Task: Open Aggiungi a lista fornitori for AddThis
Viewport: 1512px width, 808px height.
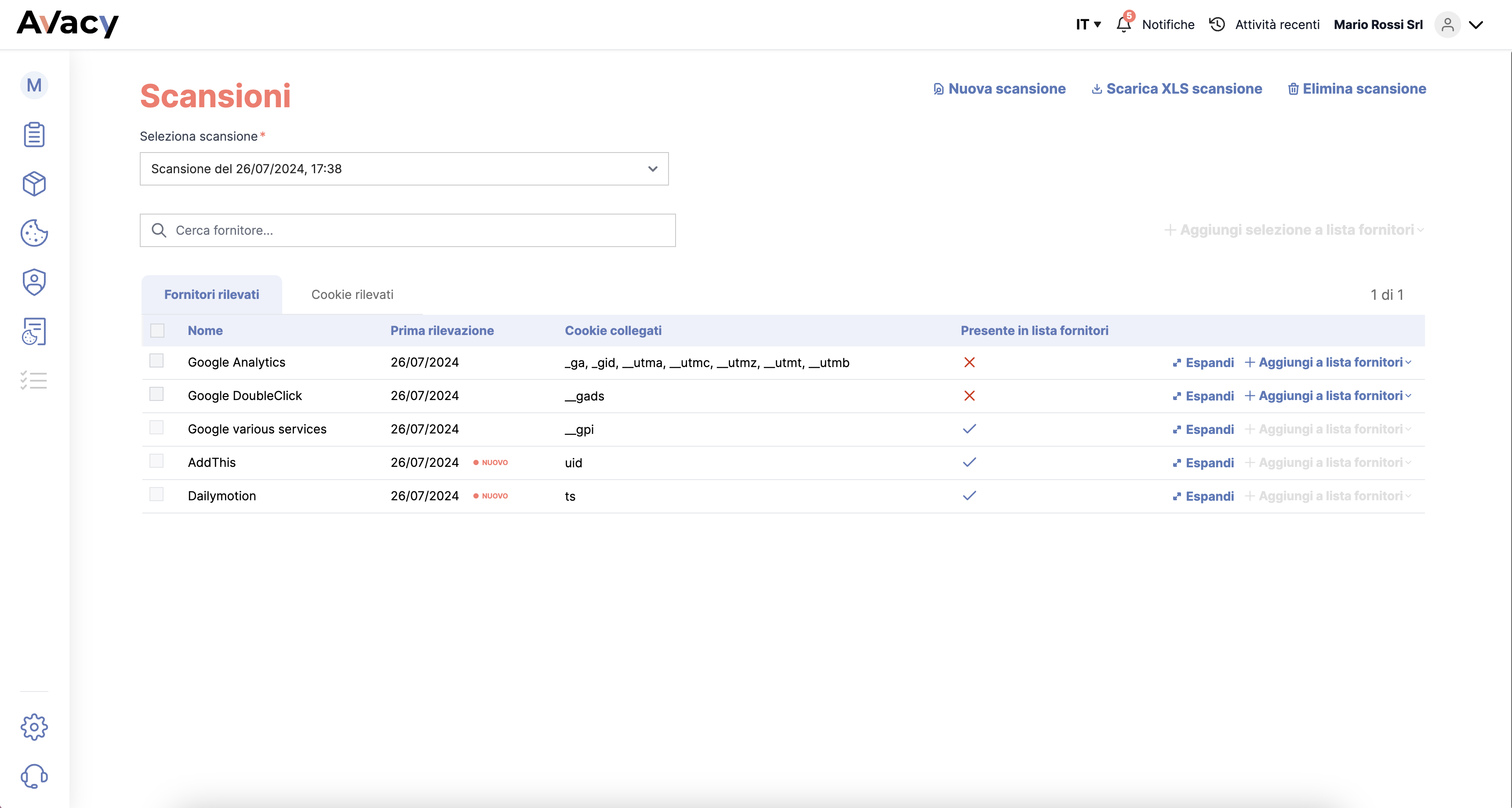Action: (x=1328, y=463)
